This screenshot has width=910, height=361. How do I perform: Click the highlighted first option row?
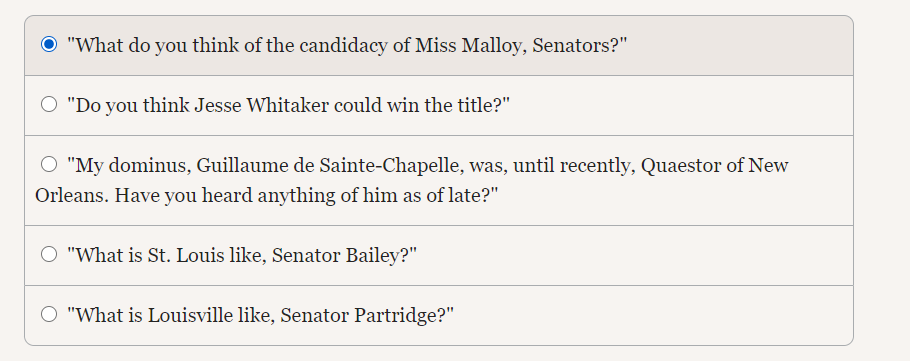pyautogui.click(x=439, y=45)
